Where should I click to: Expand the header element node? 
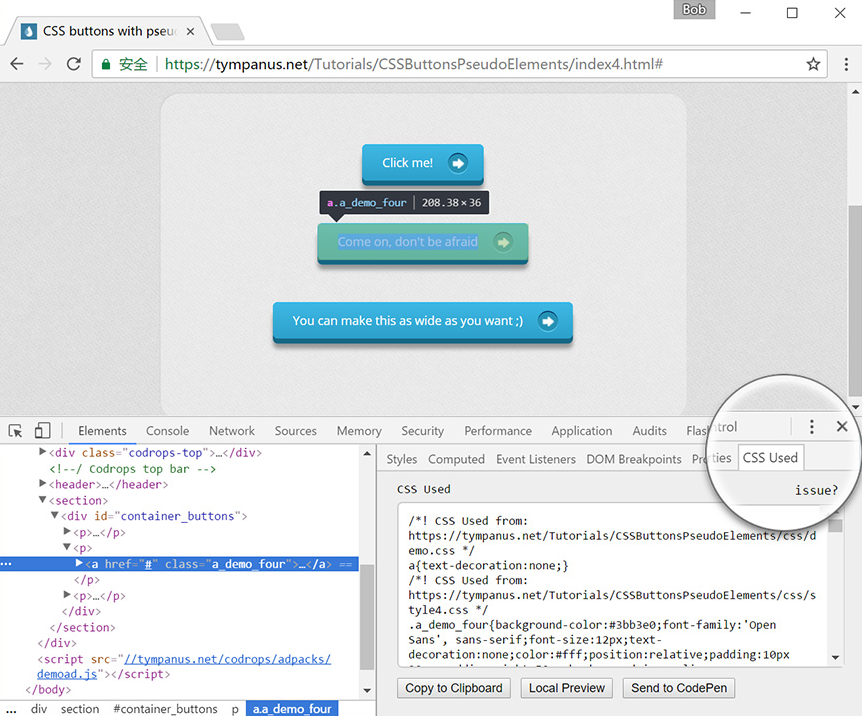coord(42,485)
